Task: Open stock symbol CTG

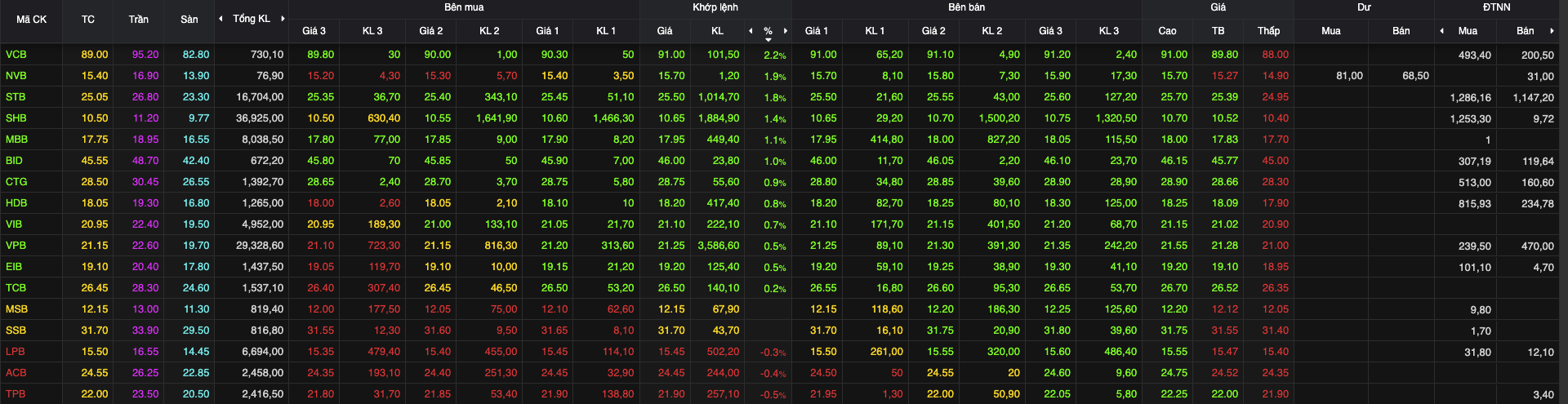Action: pyautogui.click(x=16, y=182)
